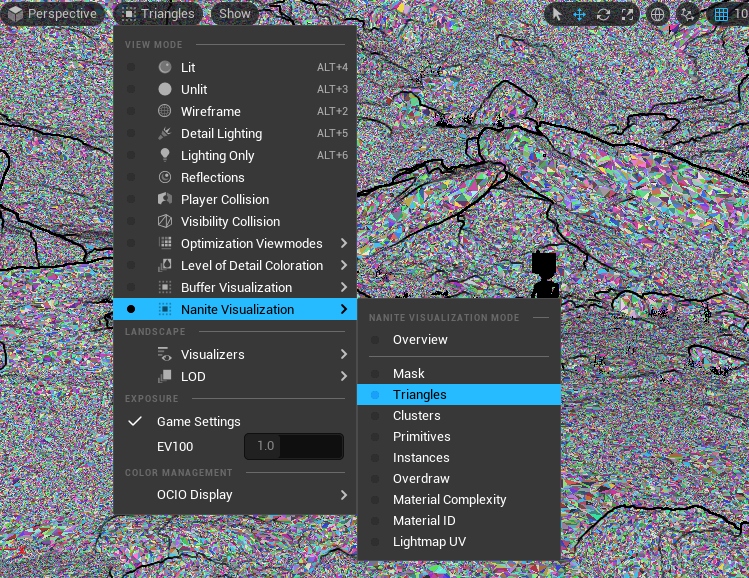Activate the Scale tool in viewport toolbar

(627, 14)
